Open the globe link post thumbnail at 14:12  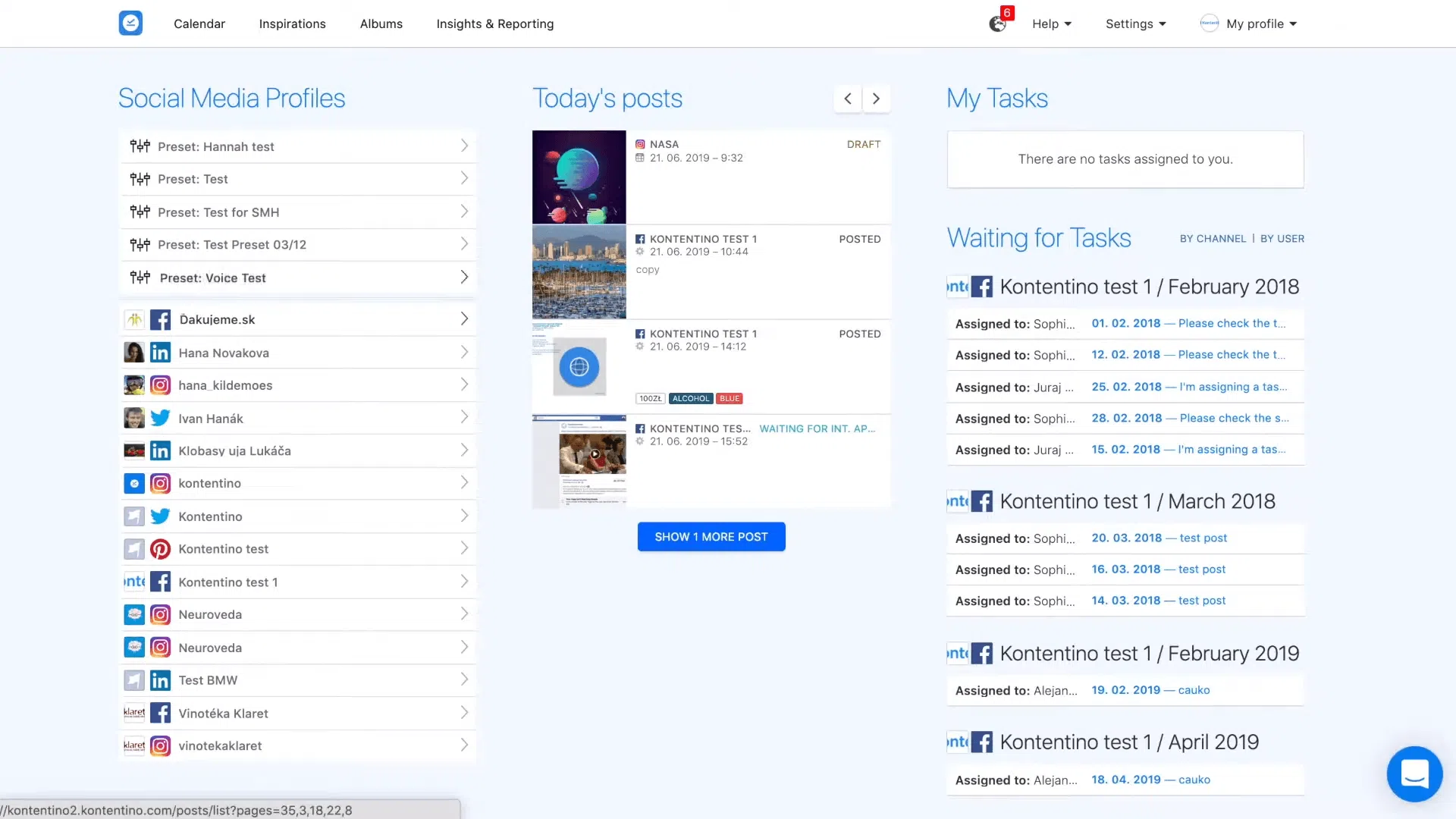pos(579,366)
